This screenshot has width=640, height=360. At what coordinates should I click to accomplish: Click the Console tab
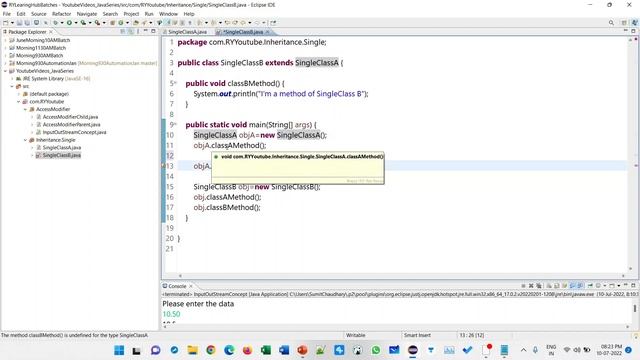pyautogui.click(x=177, y=286)
